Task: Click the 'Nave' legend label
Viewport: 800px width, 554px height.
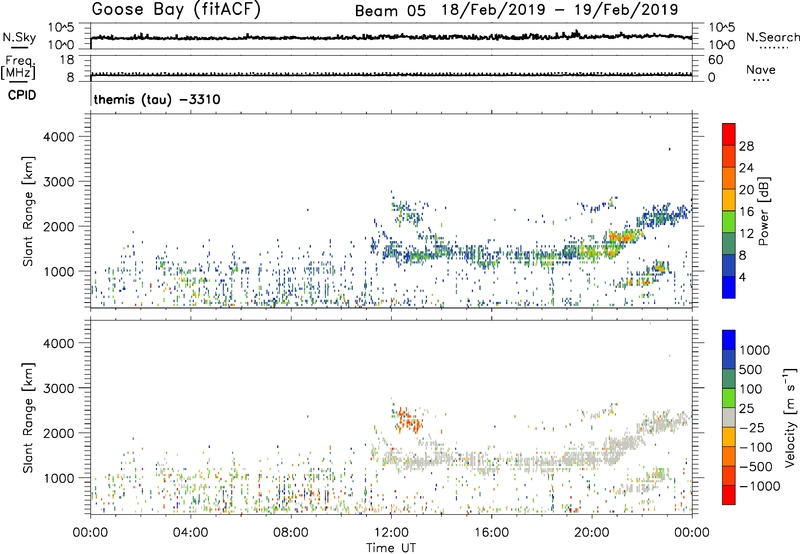Action: (761, 69)
